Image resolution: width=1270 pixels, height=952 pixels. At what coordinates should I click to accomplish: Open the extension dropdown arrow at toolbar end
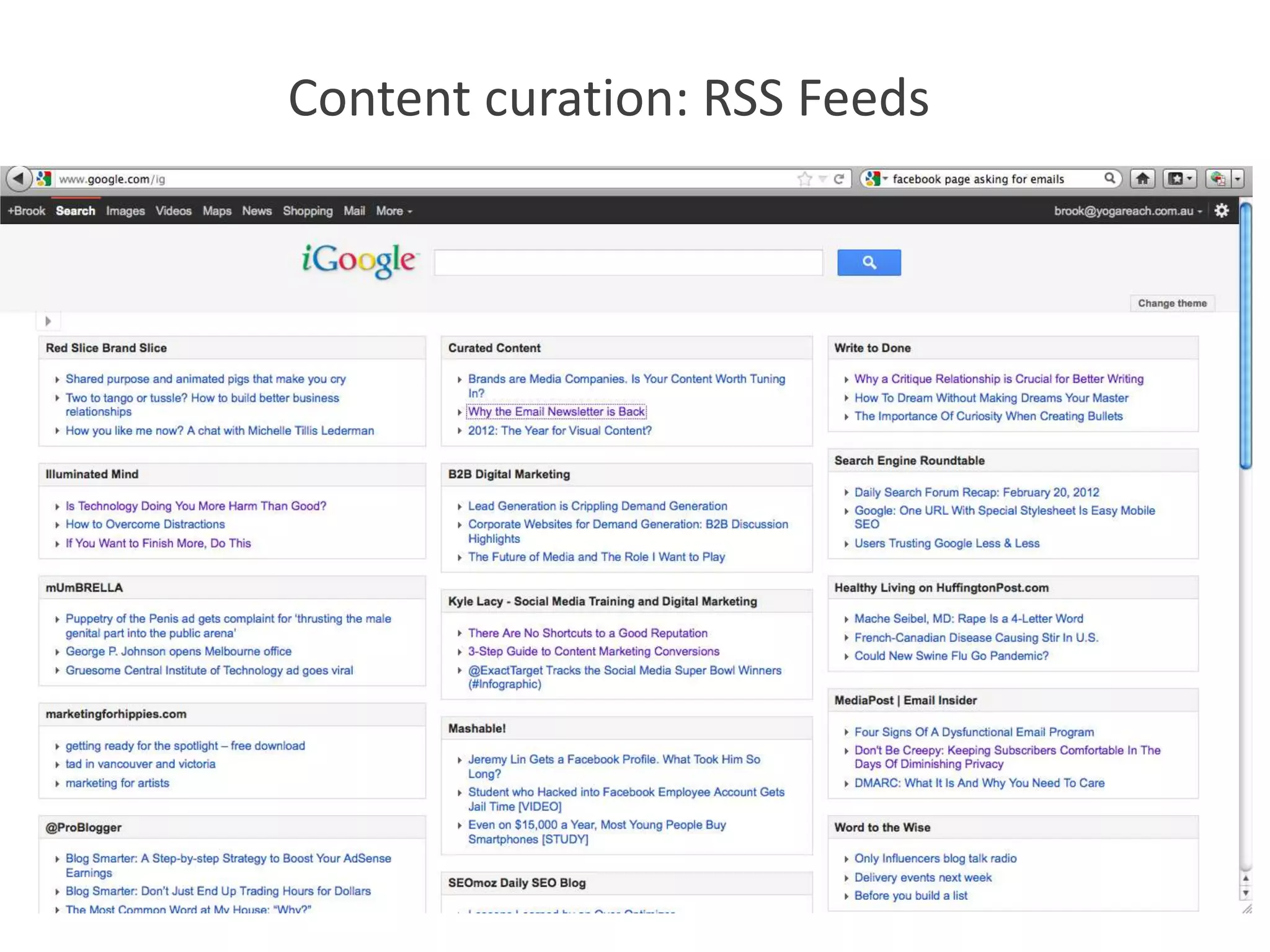point(1238,179)
